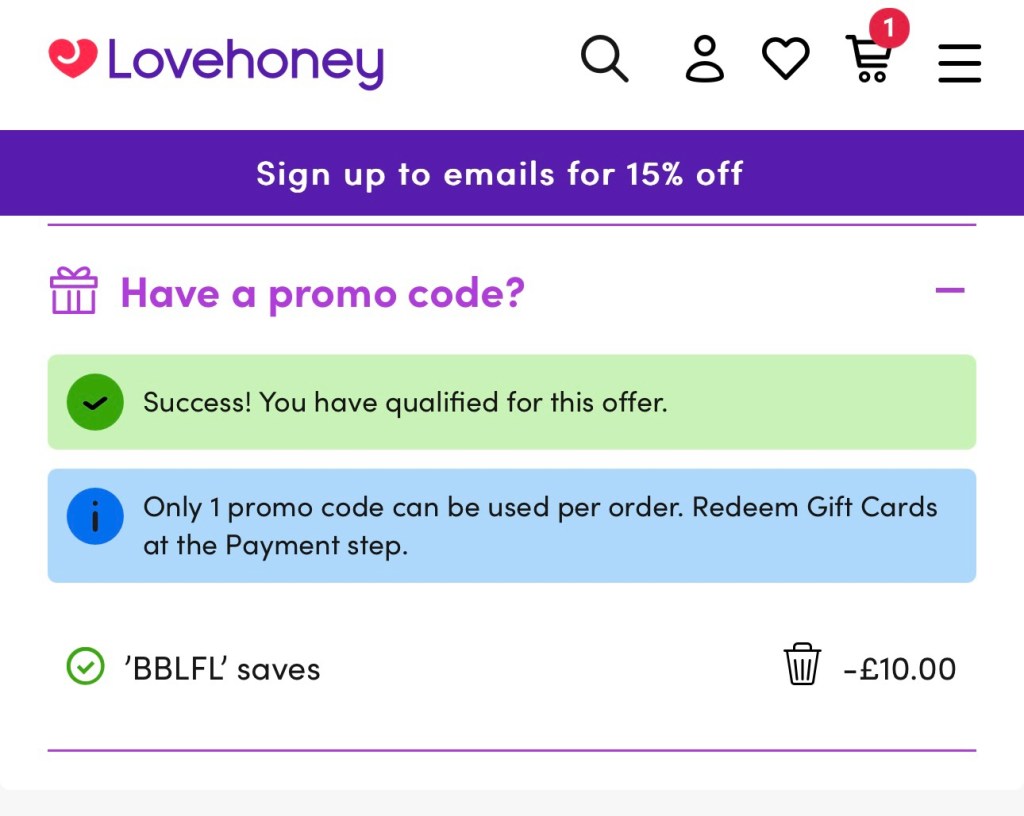This screenshot has width=1024, height=816.
Task: Click the -£10.00 discount amount
Action: click(897, 668)
